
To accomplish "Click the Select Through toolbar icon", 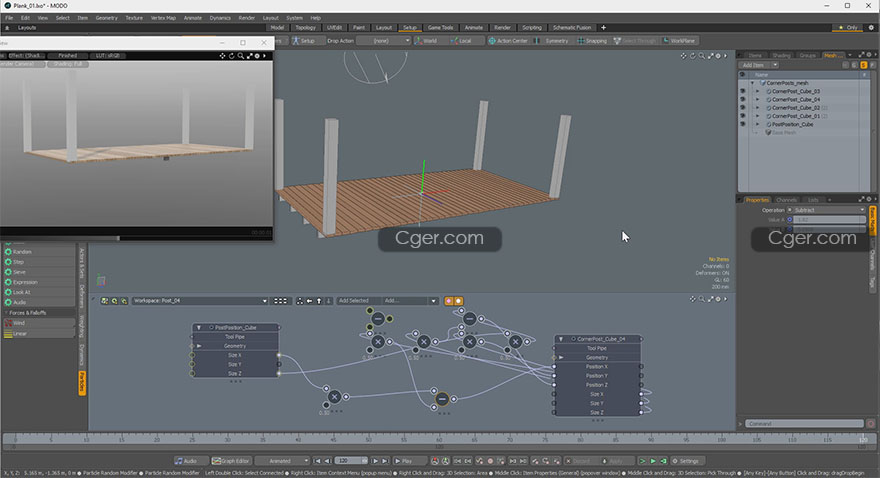I will [x=617, y=41].
